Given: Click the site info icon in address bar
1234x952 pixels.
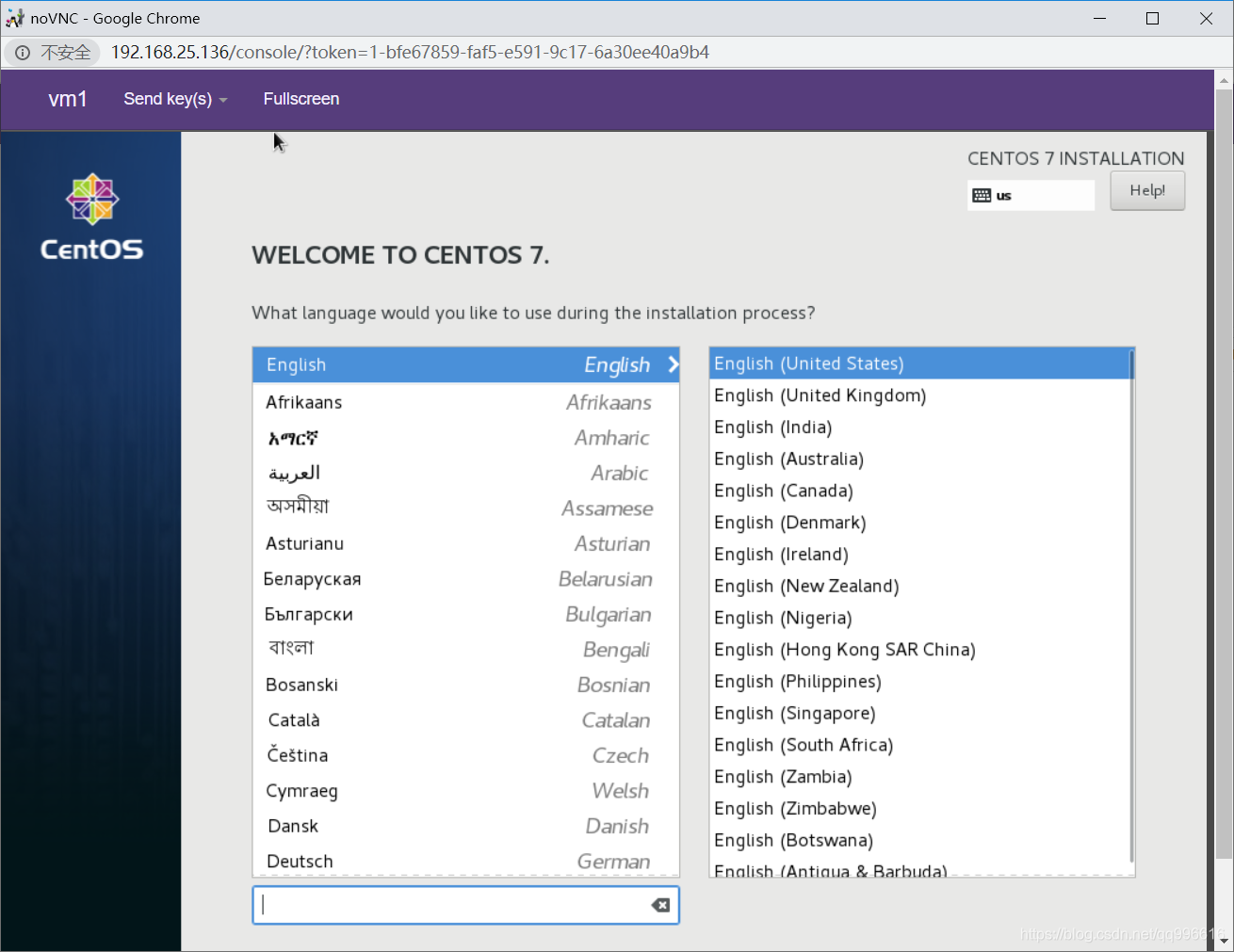Looking at the screenshot, I should coord(23,53).
